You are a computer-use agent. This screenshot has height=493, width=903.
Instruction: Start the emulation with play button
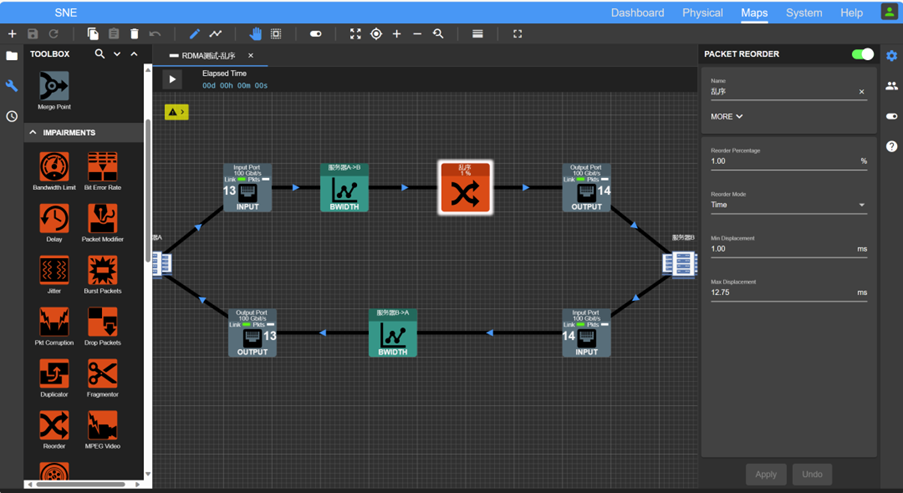click(x=172, y=79)
